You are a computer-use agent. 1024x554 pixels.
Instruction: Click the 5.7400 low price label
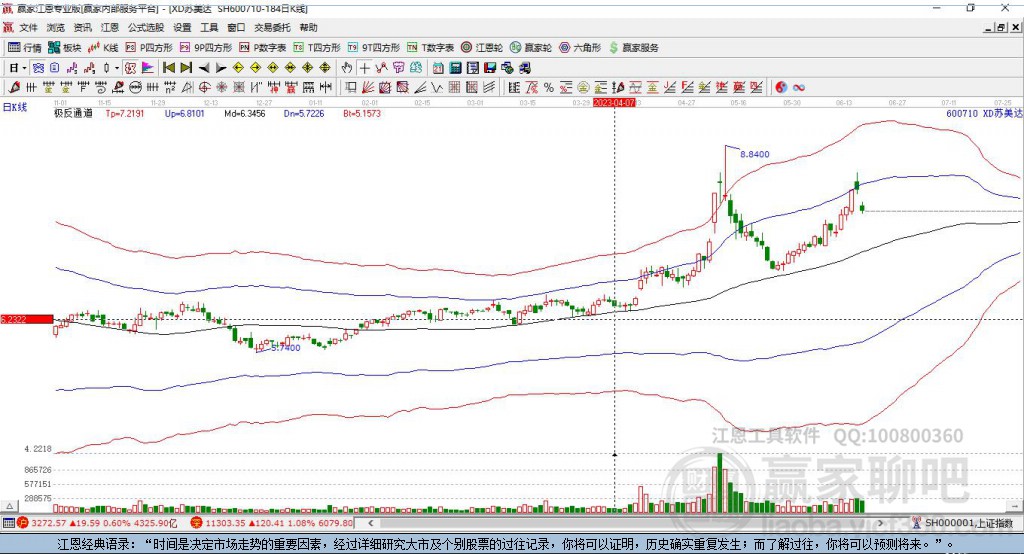click(x=285, y=348)
